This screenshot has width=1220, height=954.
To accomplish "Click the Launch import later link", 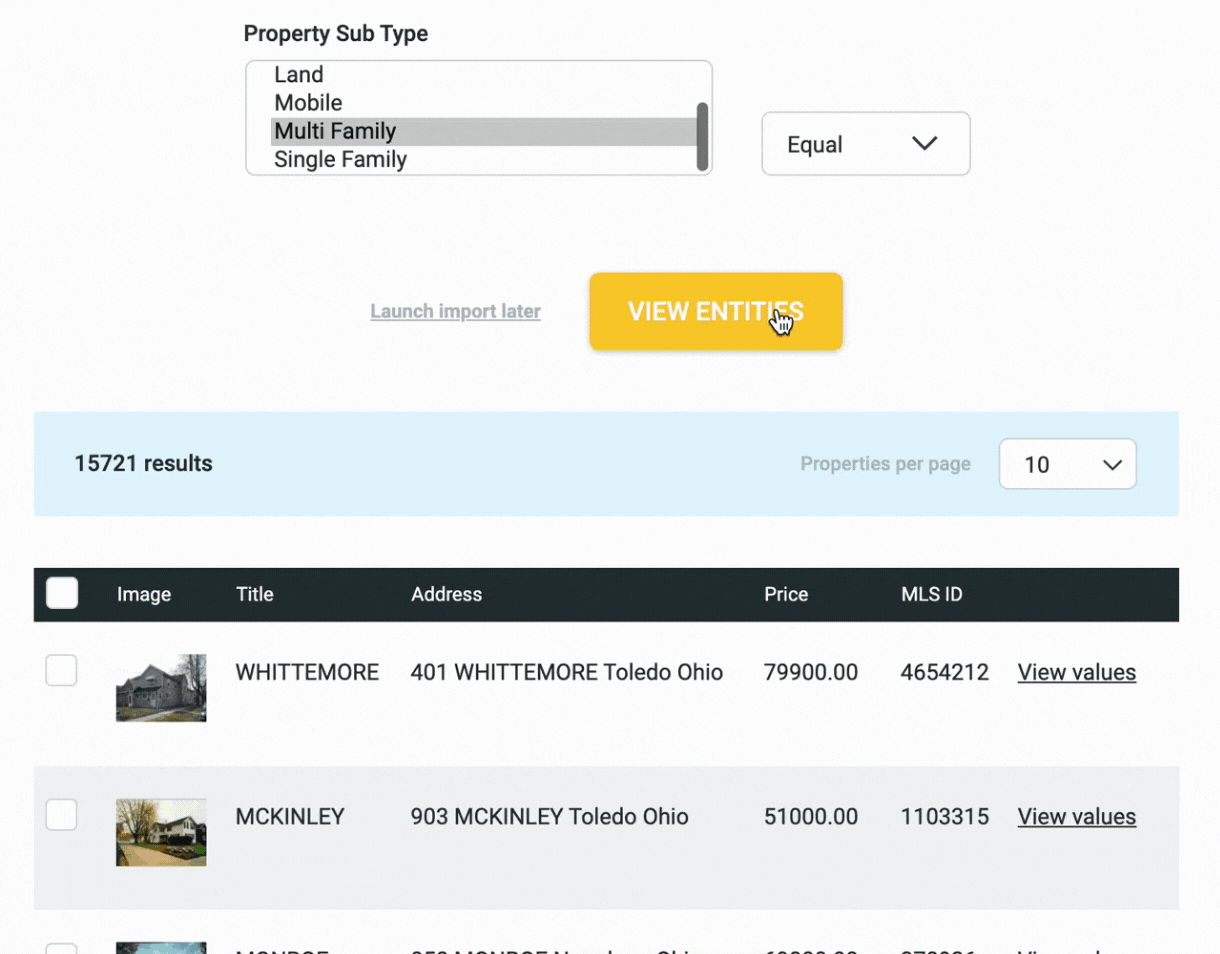I will [x=455, y=311].
